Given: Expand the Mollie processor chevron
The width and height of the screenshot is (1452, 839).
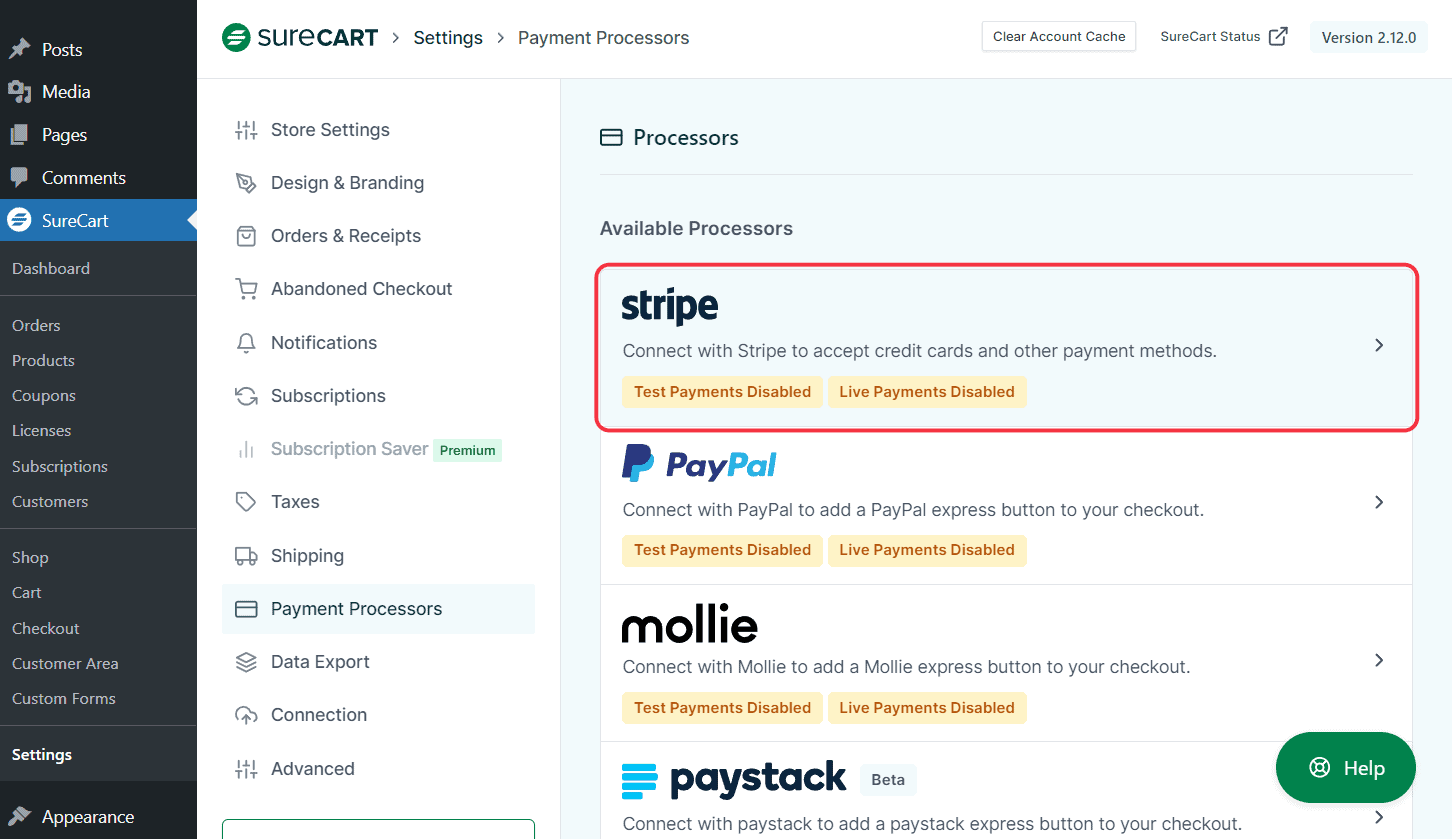Looking at the screenshot, I should coord(1379,660).
